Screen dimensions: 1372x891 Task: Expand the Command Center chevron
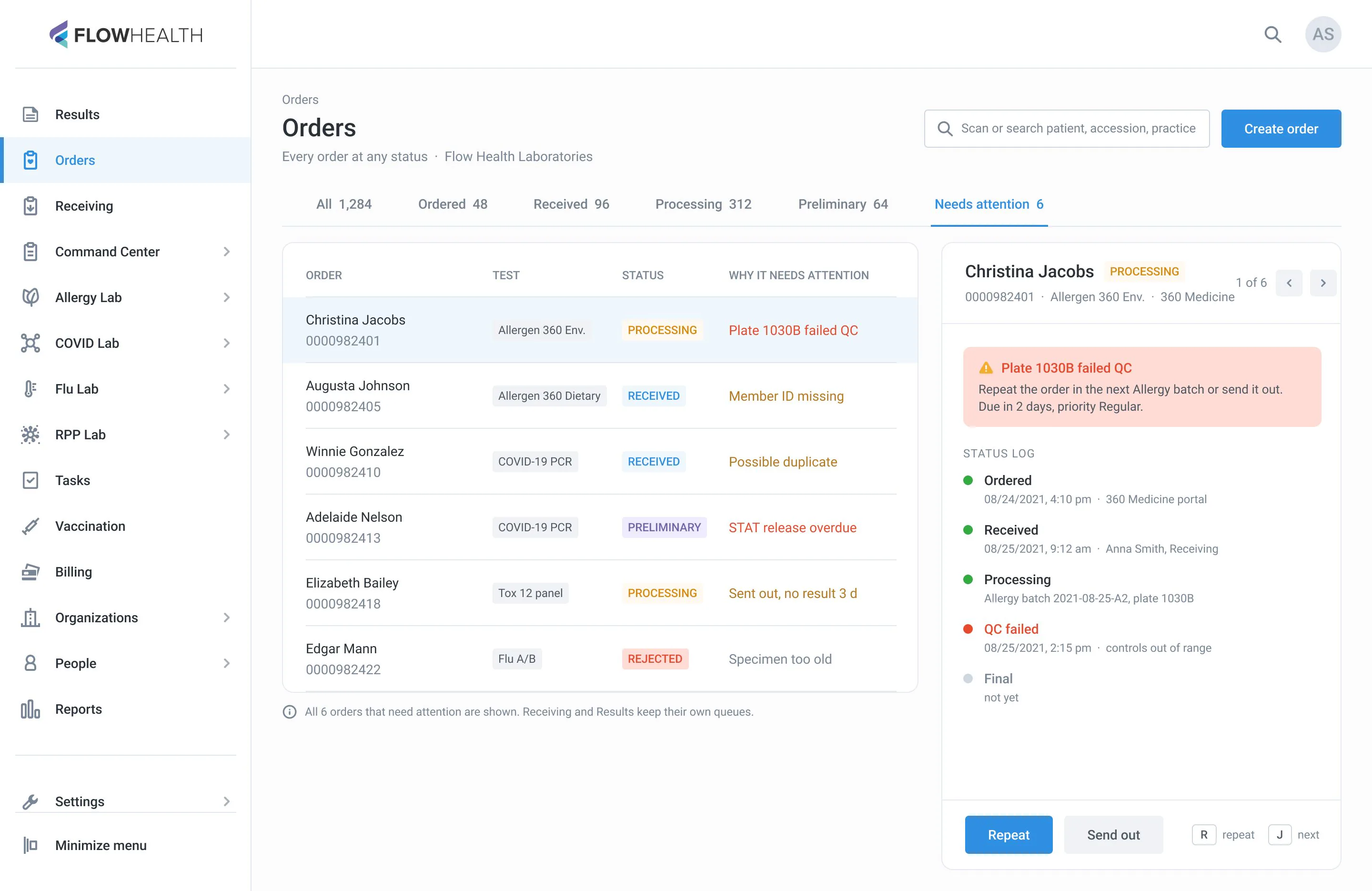(x=227, y=252)
